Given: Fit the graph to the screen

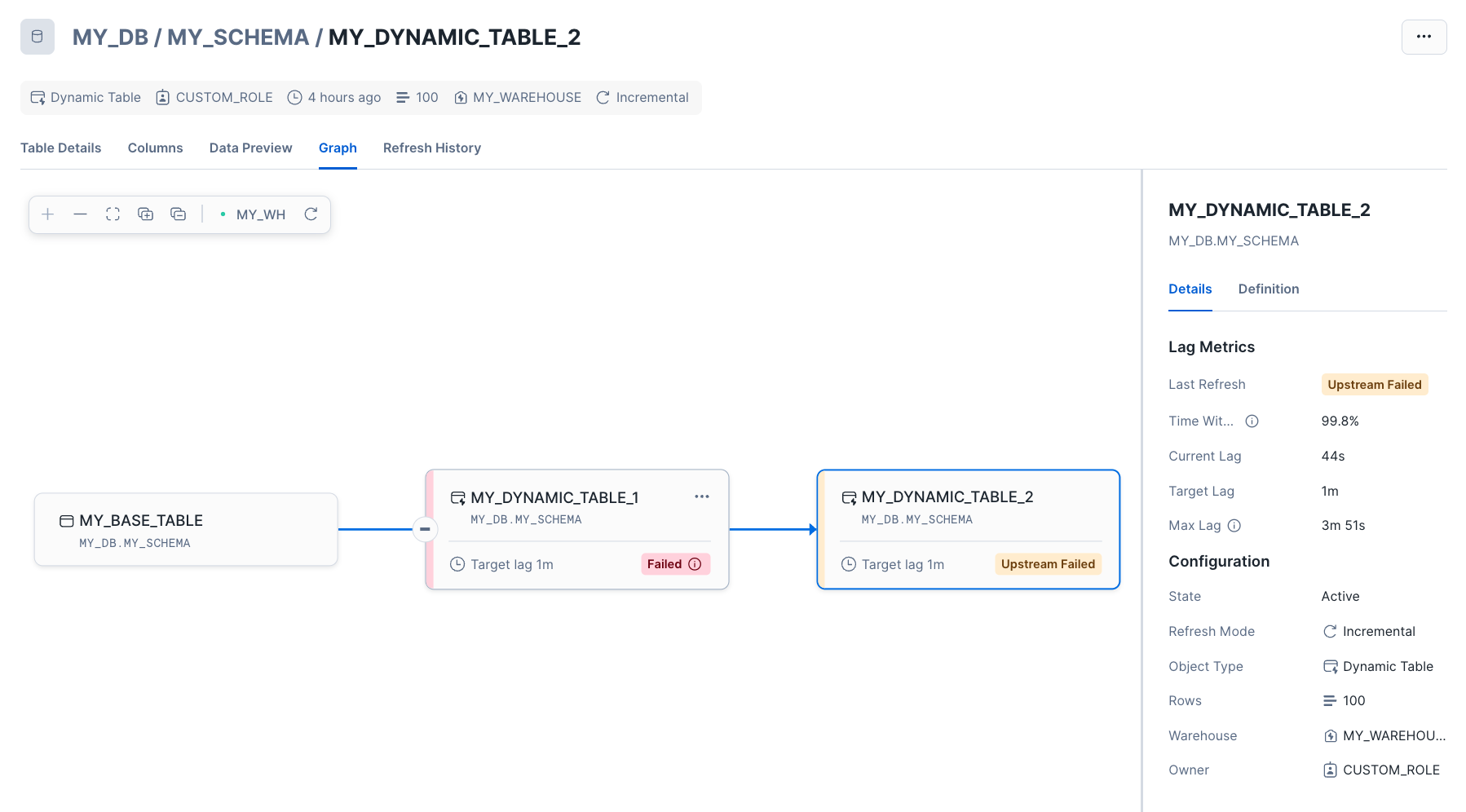Looking at the screenshot, I should [x=113, y=214].
